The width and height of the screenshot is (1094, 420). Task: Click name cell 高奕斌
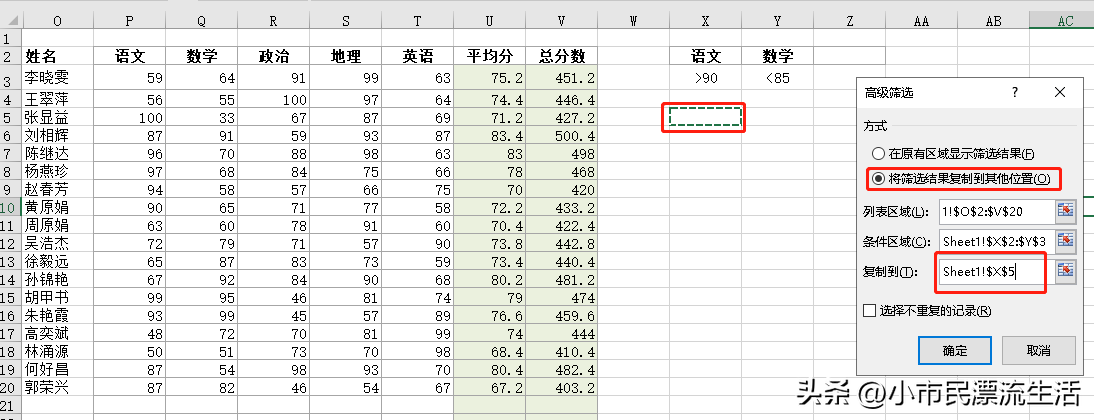pos(57,333)
